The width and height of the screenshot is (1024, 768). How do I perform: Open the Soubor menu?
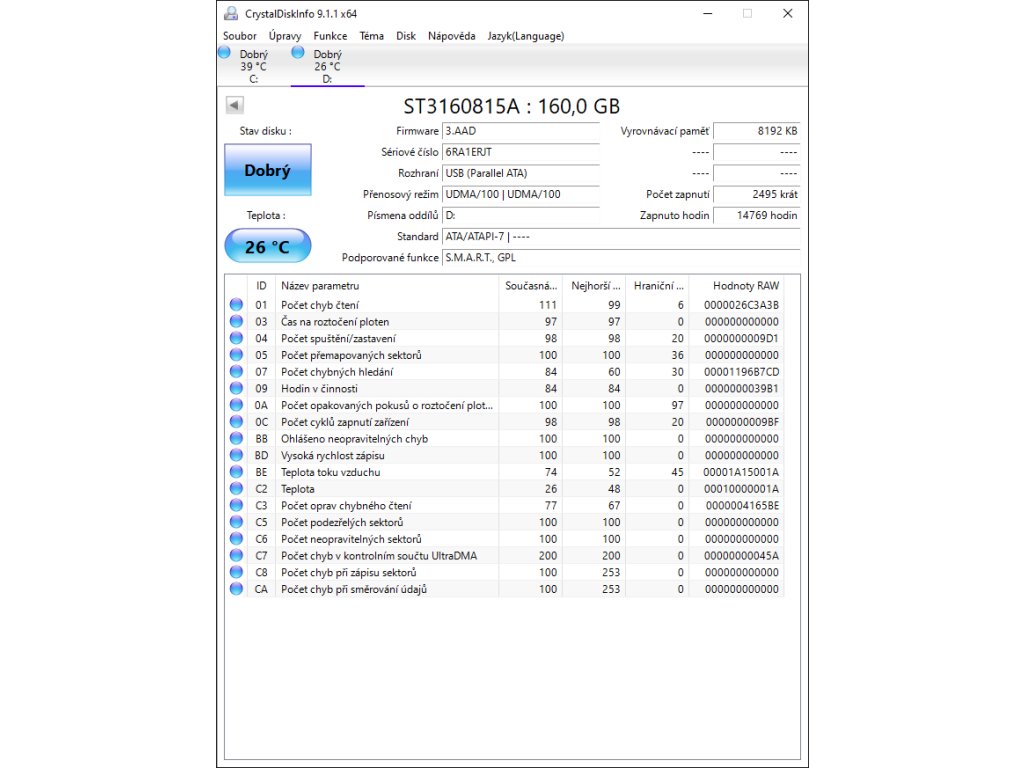coord(240,36)
